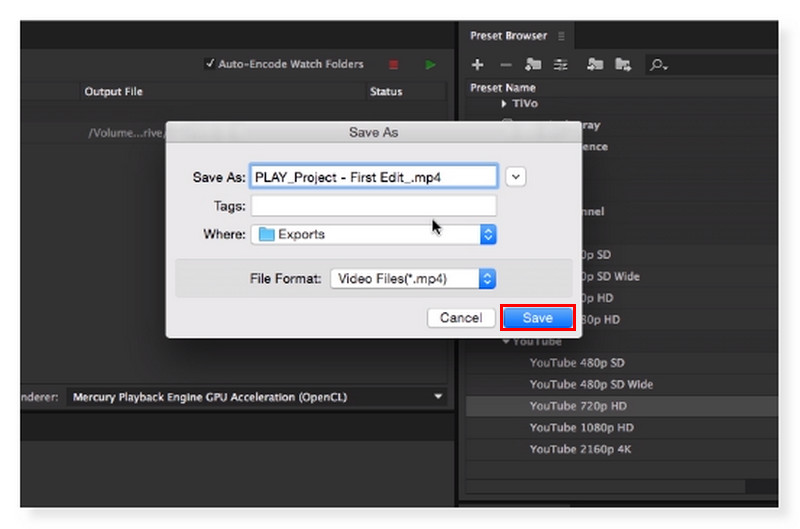Select the Preset Browser tab
The width and height of the screenshot is (800, 529).
coord(508,36)
